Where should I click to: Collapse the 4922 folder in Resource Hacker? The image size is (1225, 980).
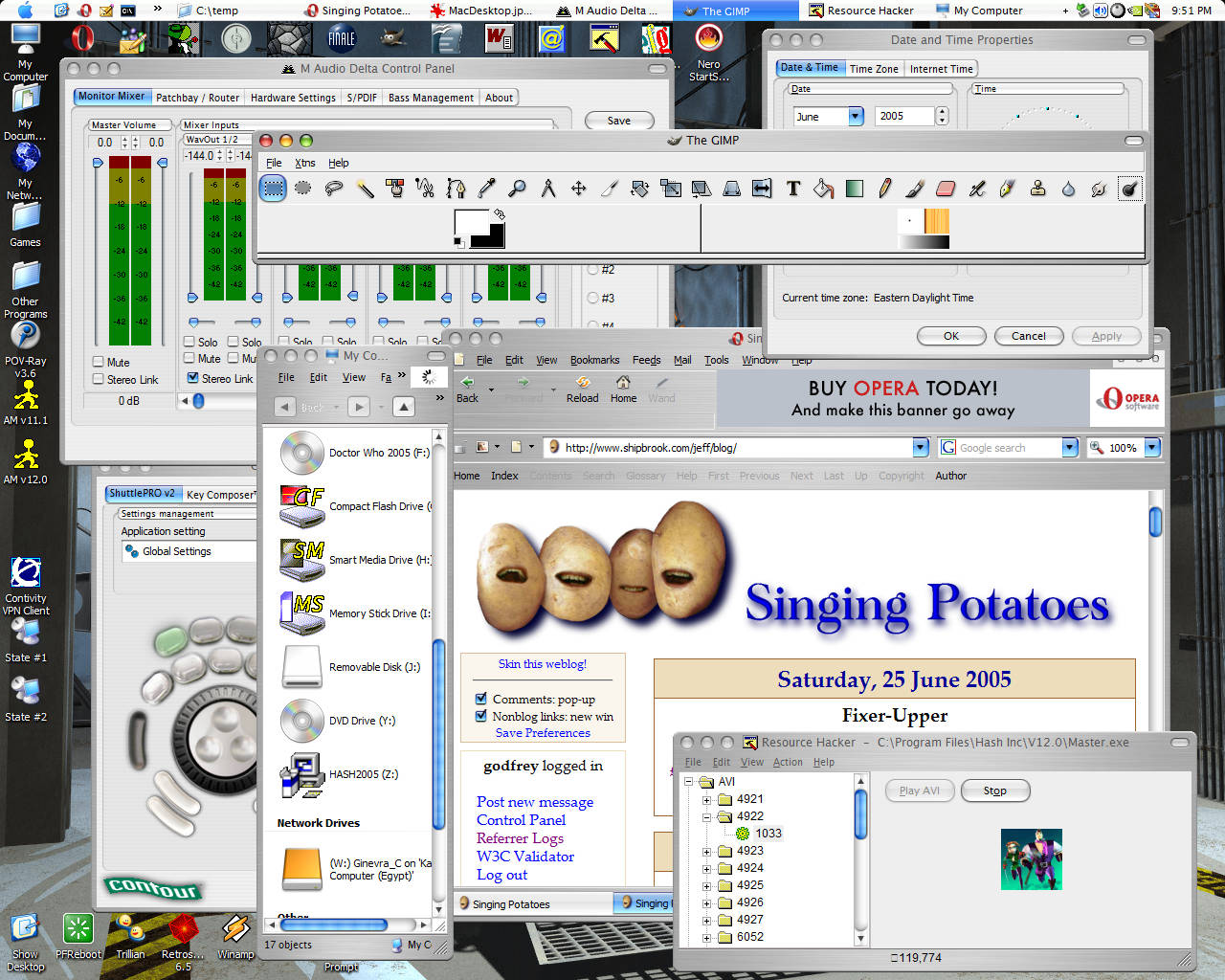pyautogui.click(x=706, y=816)
